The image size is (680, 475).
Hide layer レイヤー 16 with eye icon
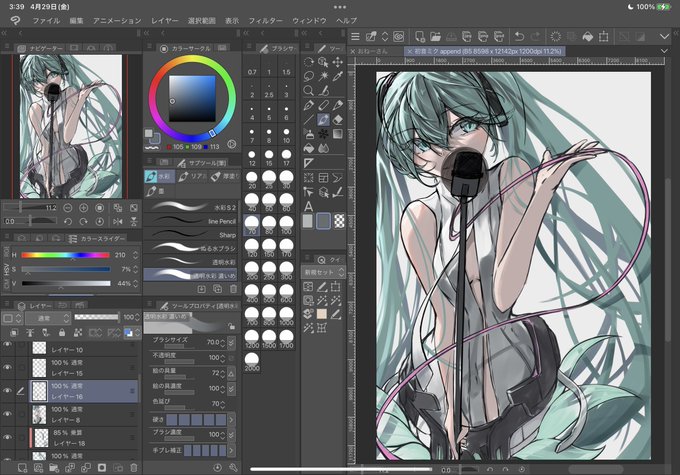pos(7,390)
